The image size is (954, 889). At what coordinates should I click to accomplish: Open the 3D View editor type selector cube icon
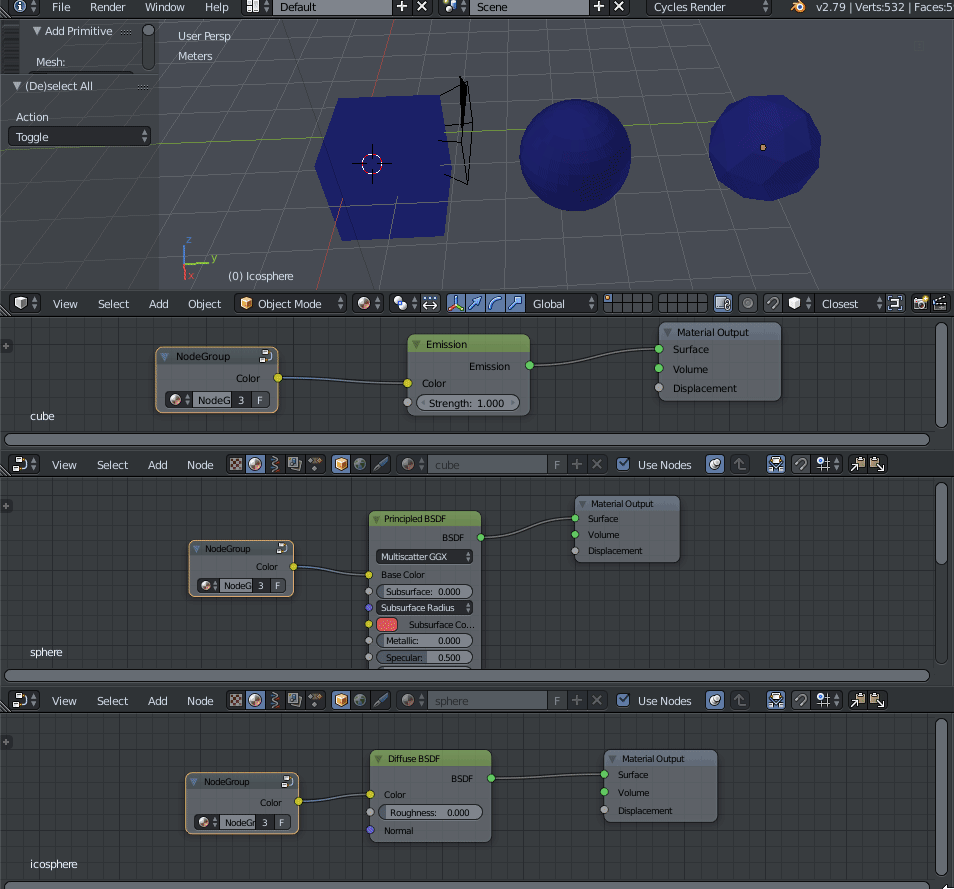tap(26, 303)
